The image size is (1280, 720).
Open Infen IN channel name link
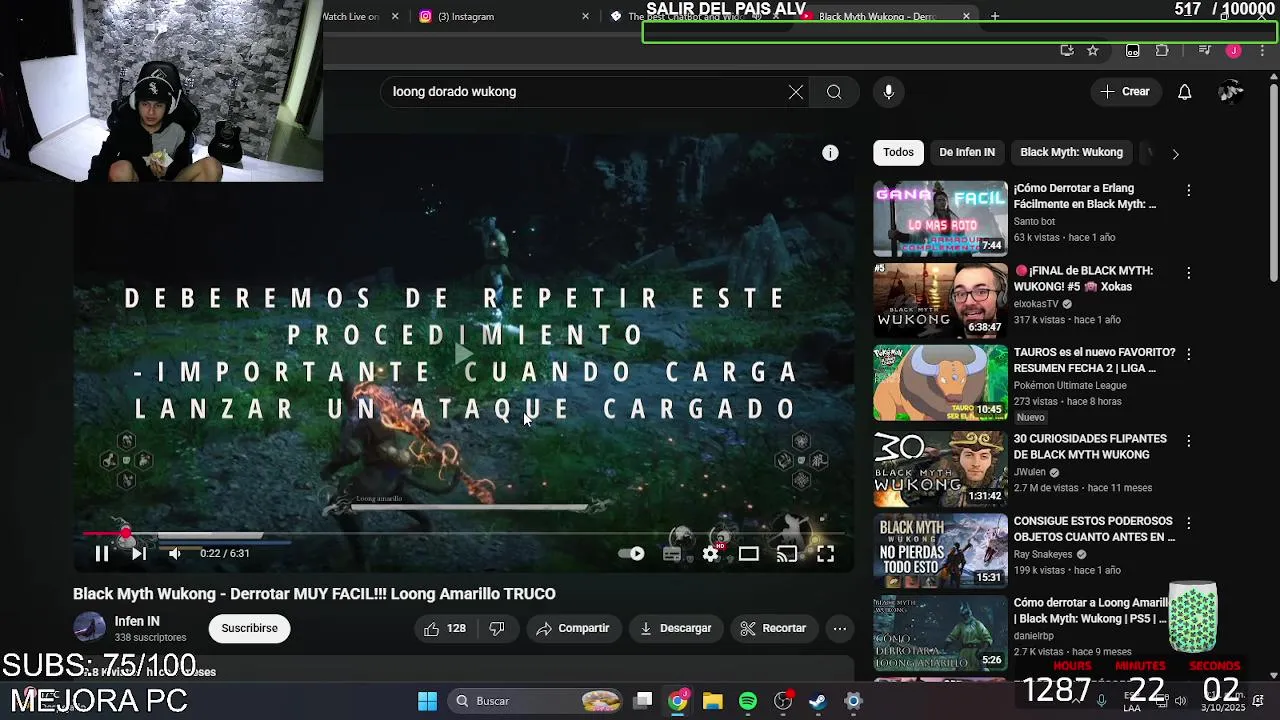point(137,621)
